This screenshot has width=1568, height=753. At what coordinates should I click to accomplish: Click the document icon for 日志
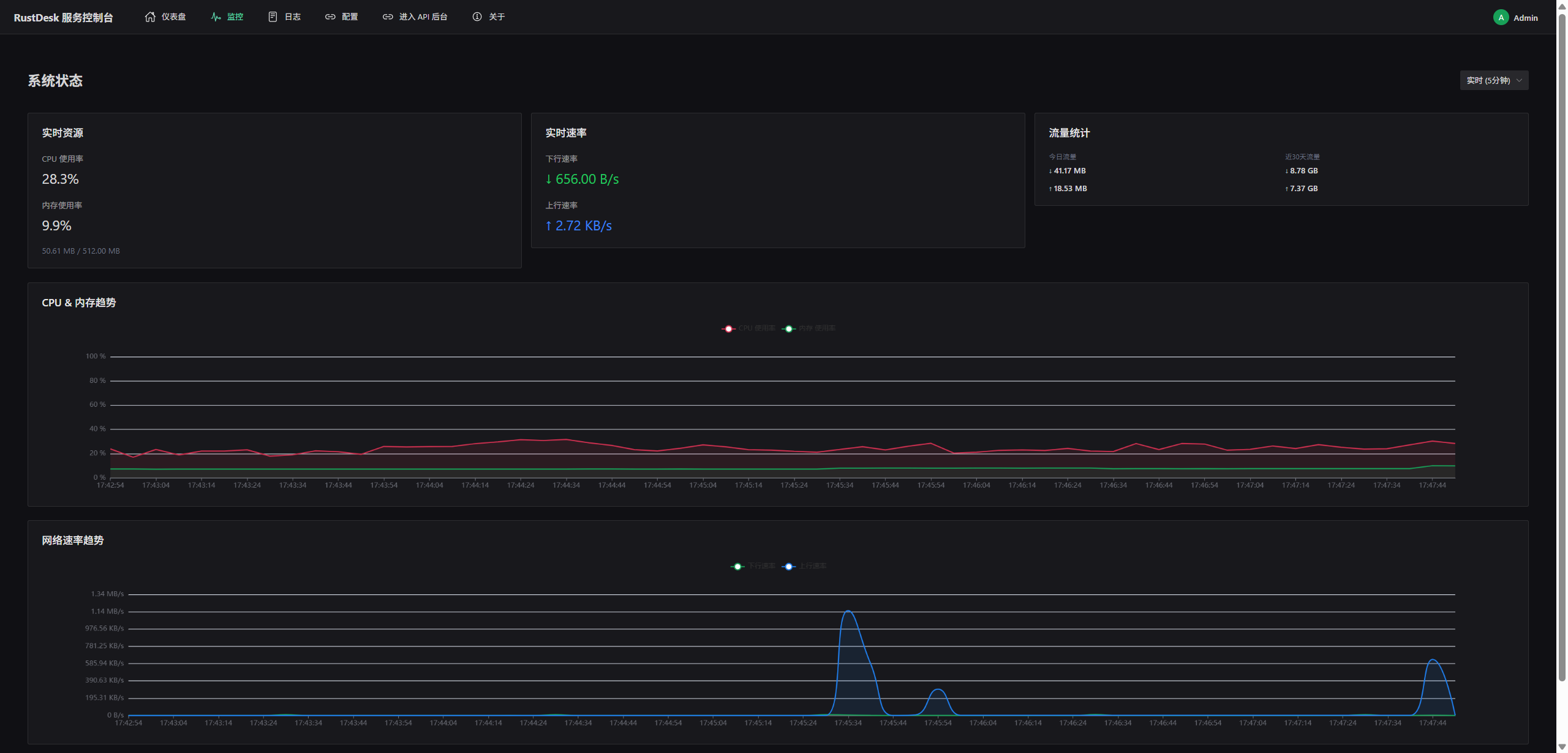[x=273, y=17]
